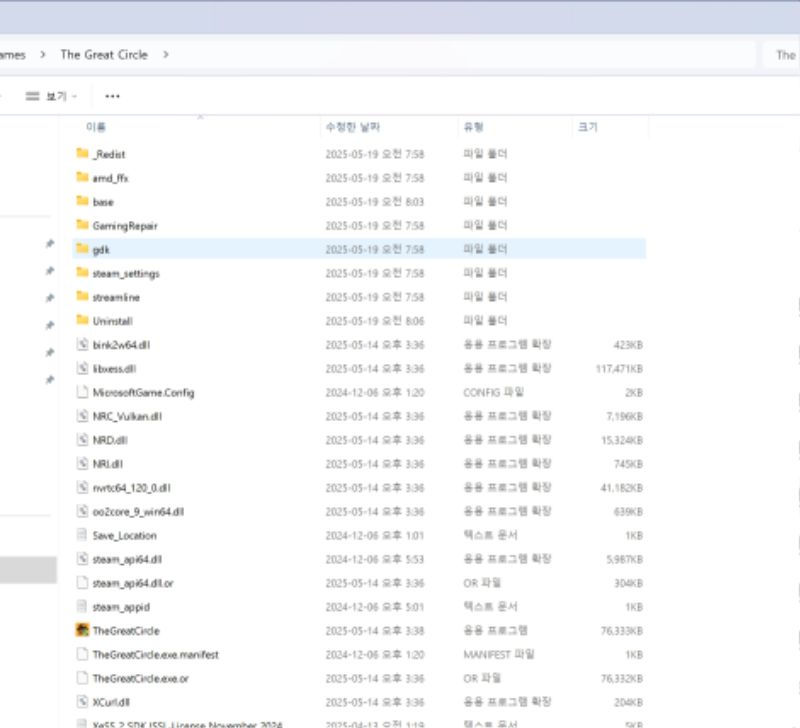The image size is (800, 728).
Task: Click the 117,471KB size value
Action: coord(619,369)
